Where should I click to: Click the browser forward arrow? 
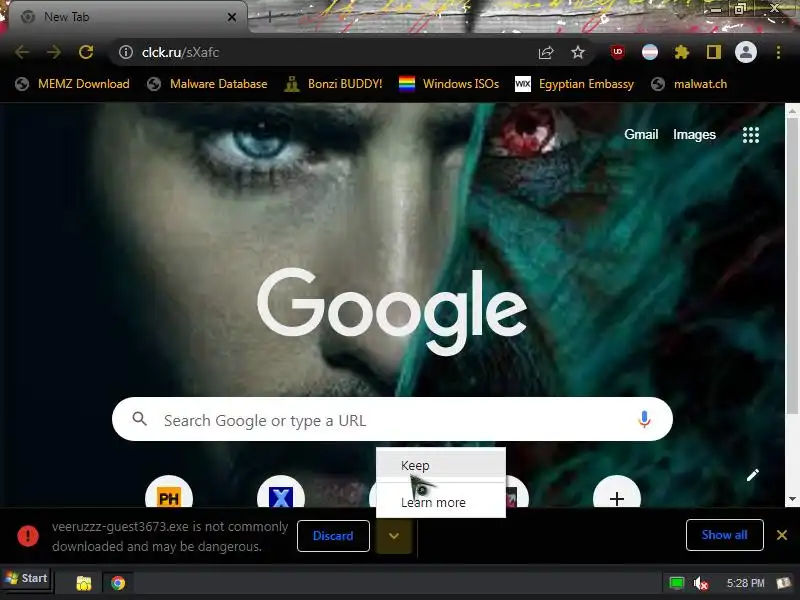54,52
